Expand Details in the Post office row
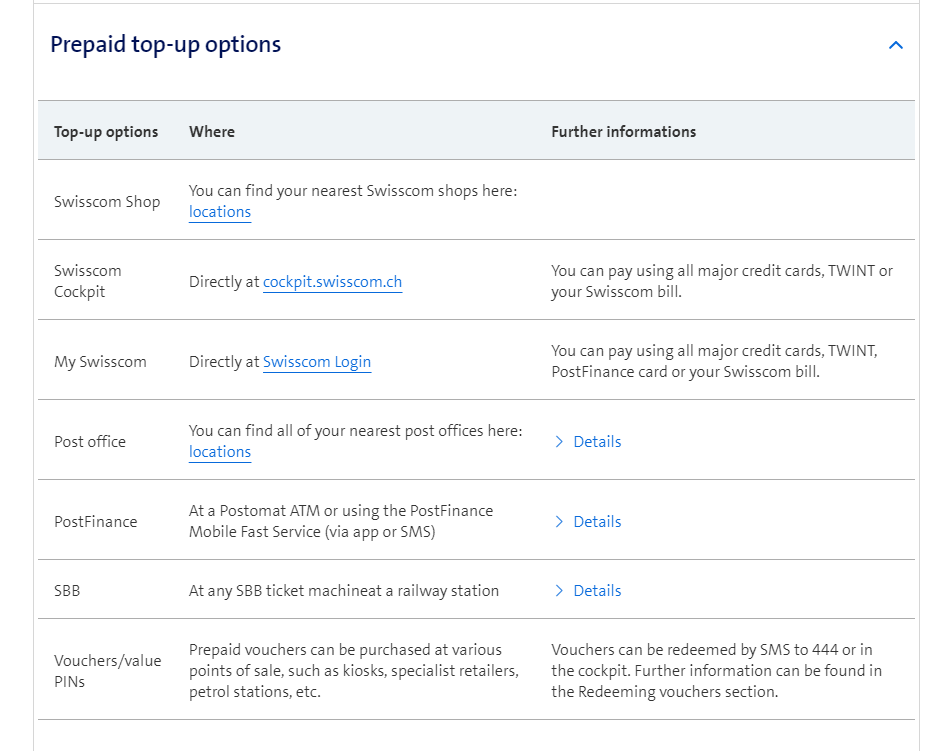The image size is (934, 751). [597, 442]
